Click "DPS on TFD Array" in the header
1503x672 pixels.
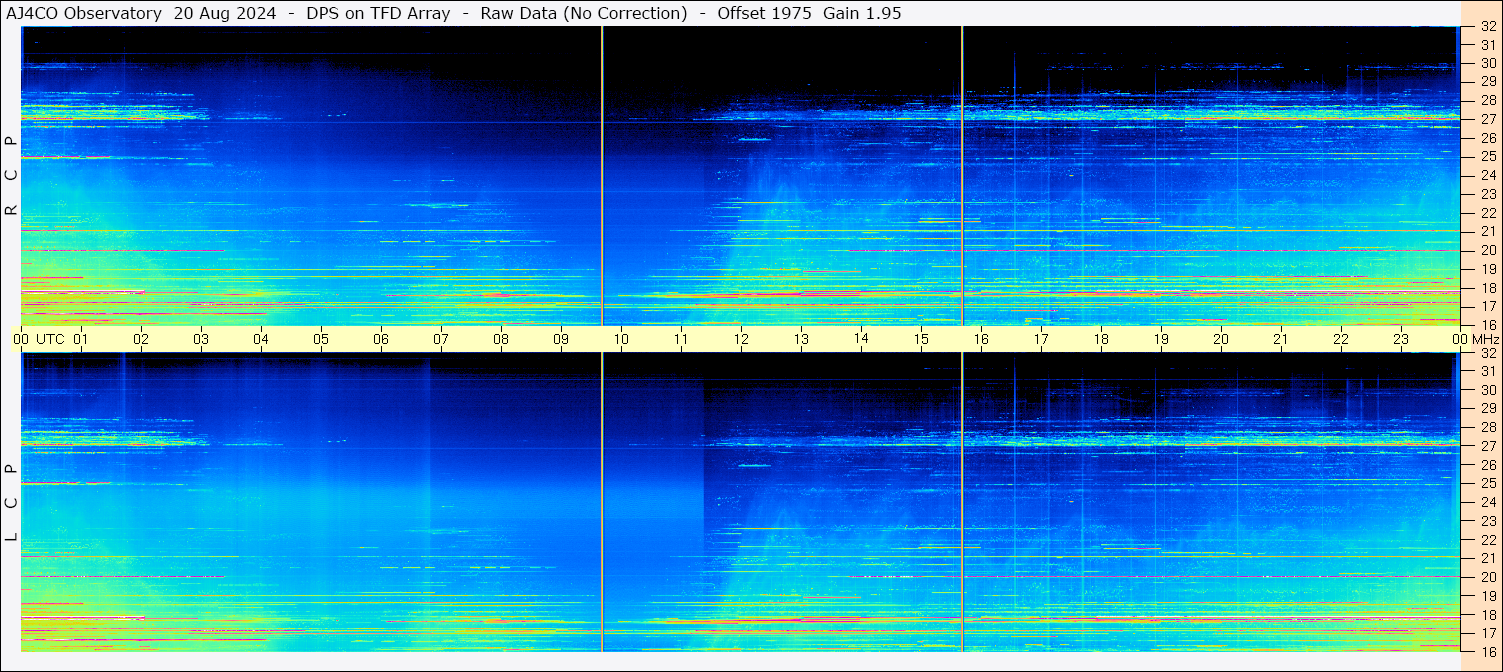[376, 13]
